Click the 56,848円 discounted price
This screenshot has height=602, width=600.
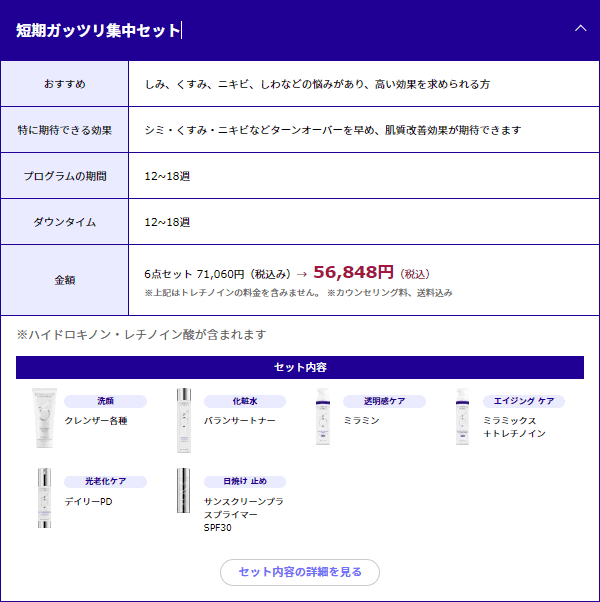click(353, 272)
